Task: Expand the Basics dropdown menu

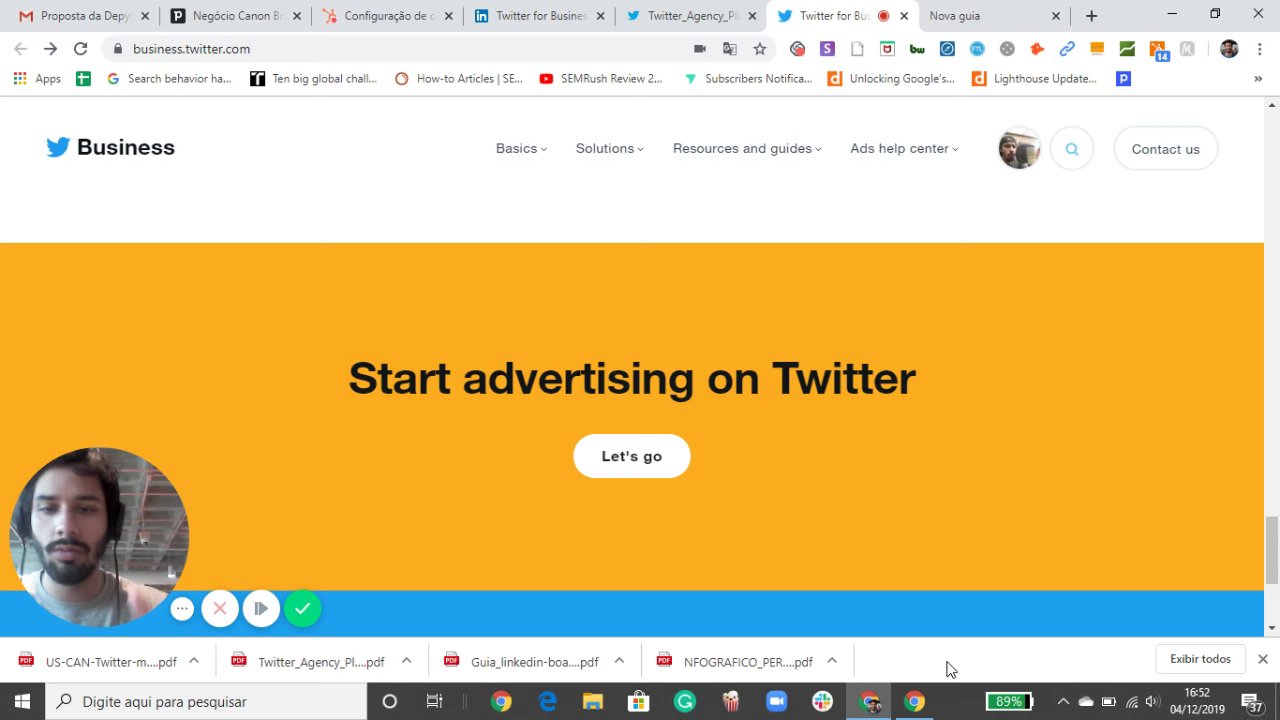Action: (x=521, y=148)
